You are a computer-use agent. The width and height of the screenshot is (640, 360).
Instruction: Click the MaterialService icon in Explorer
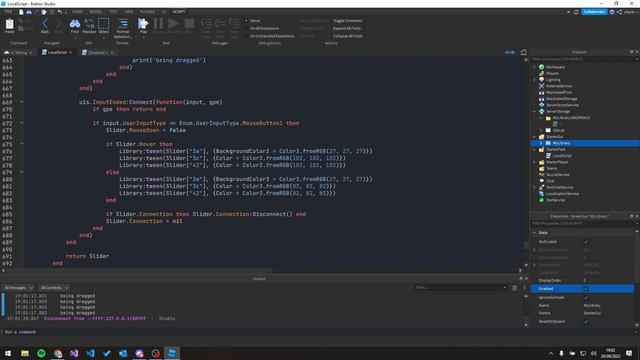click(x=542, y=86)
